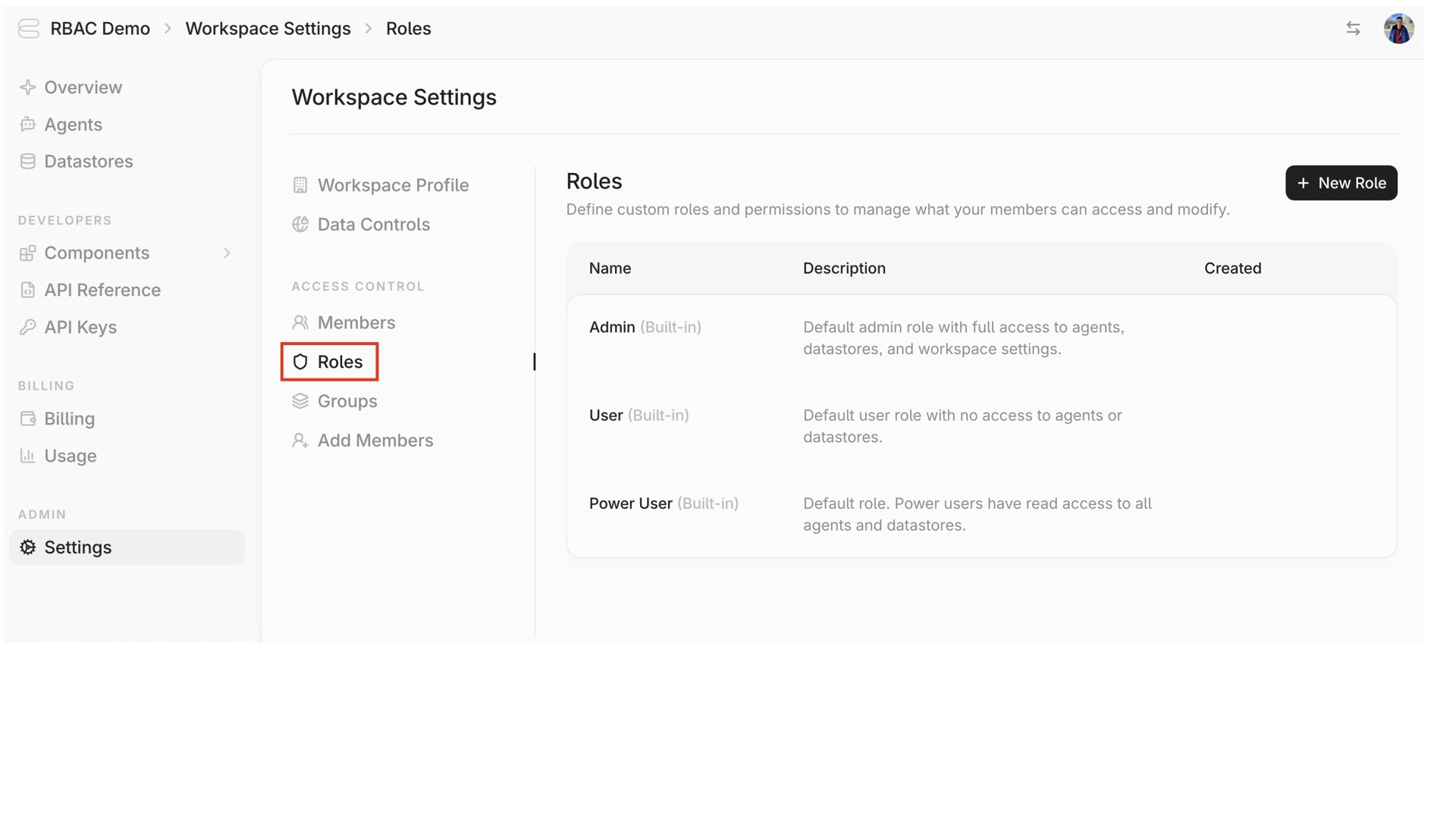Click the Datastores database icon
The width and height of the screenshot is (1456, 819).
click(28, 162)
